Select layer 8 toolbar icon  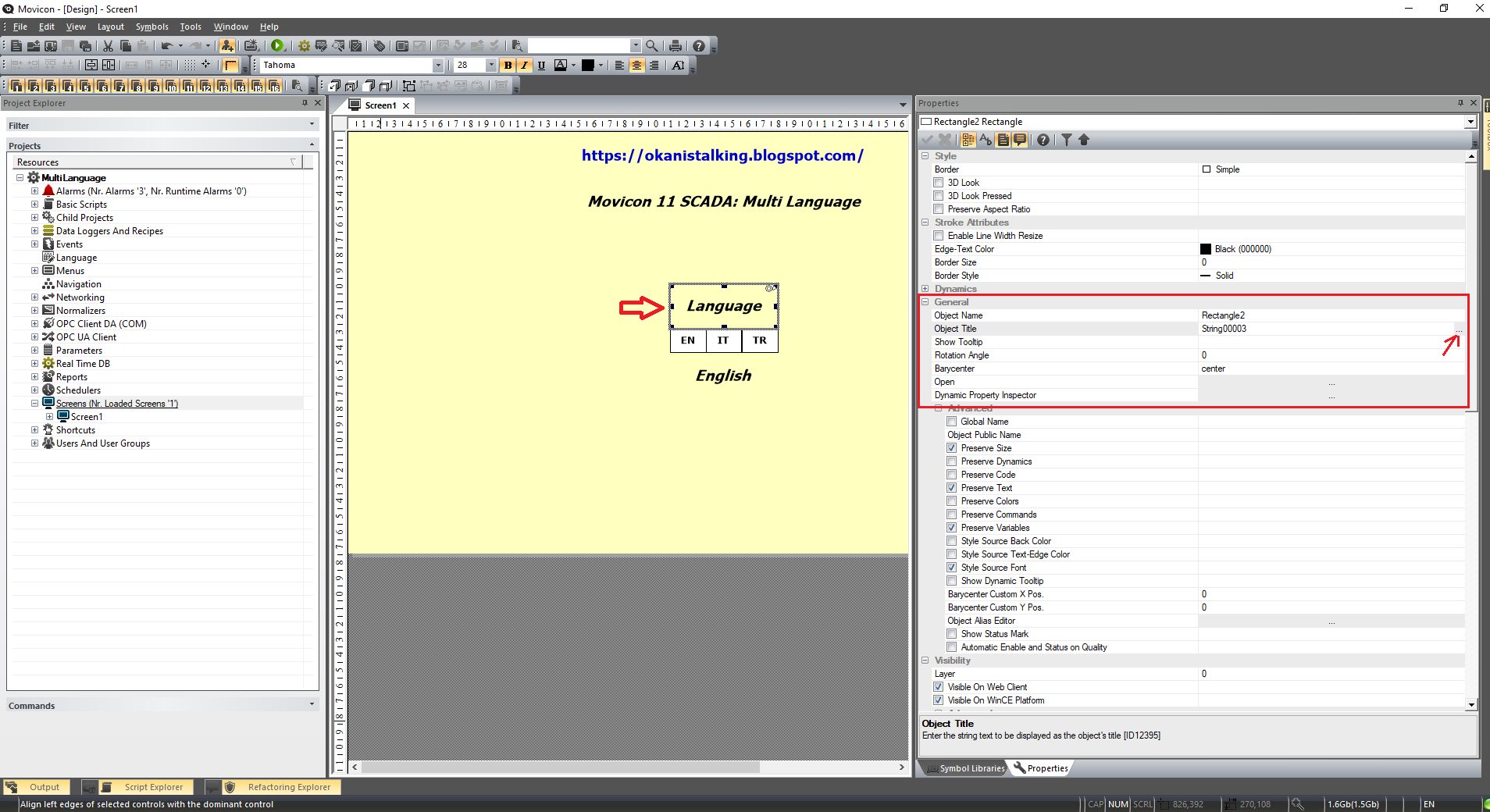pyautogui.click(x=137, y=86)
